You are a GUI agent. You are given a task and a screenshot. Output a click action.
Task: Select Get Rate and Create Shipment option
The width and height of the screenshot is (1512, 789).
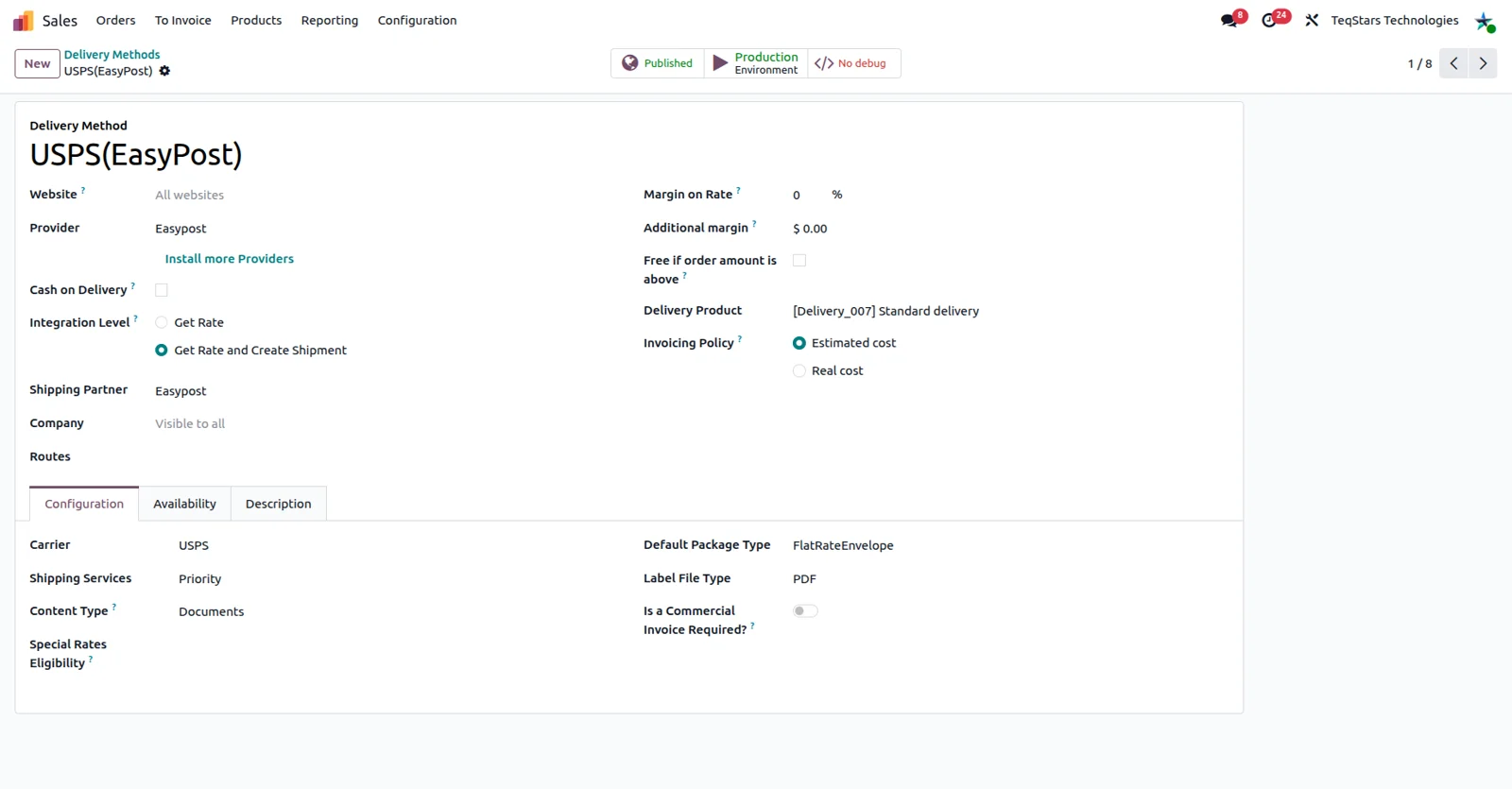(x=162, y=351)
